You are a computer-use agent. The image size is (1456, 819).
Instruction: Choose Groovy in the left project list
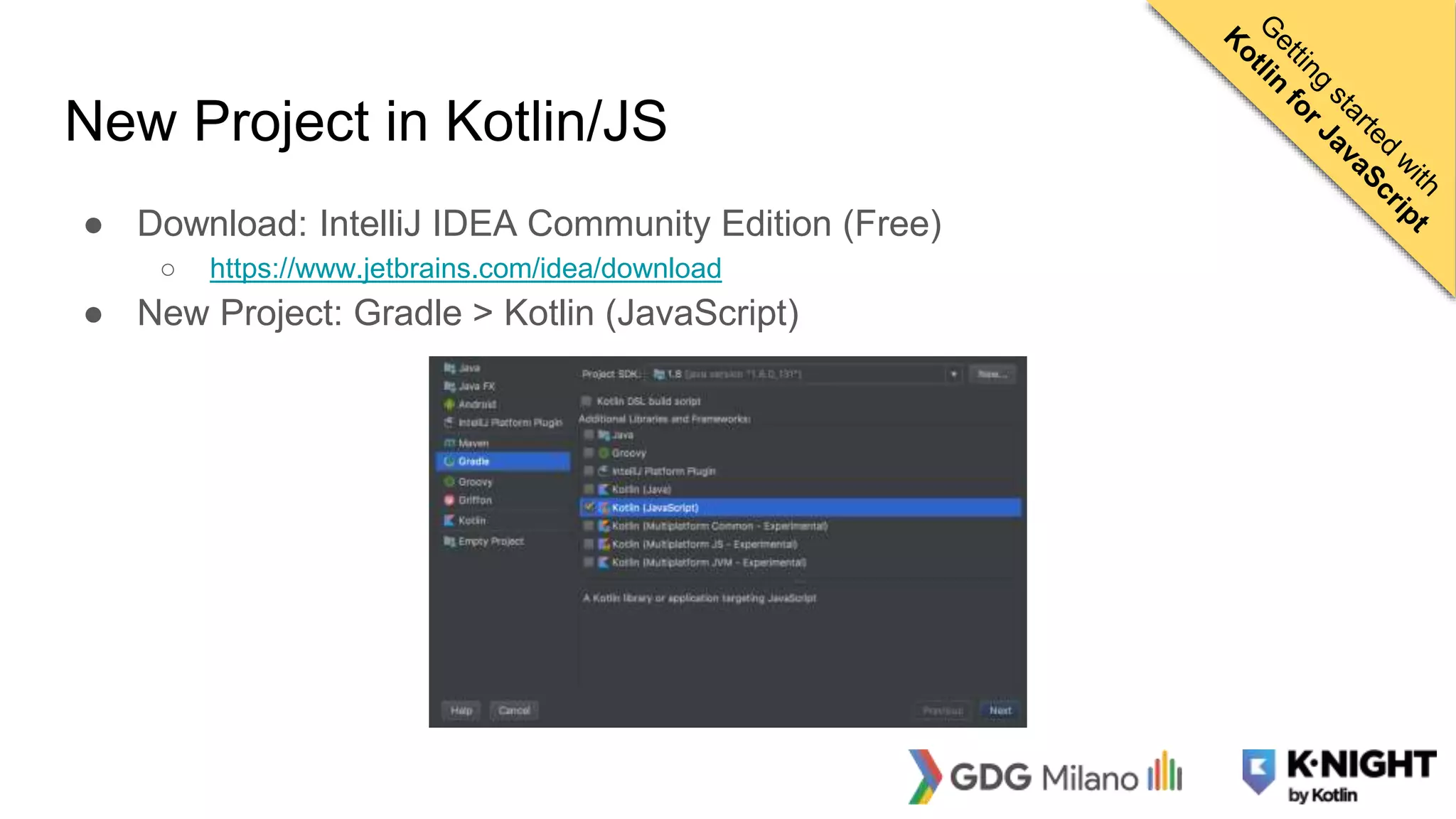[475, 482]
